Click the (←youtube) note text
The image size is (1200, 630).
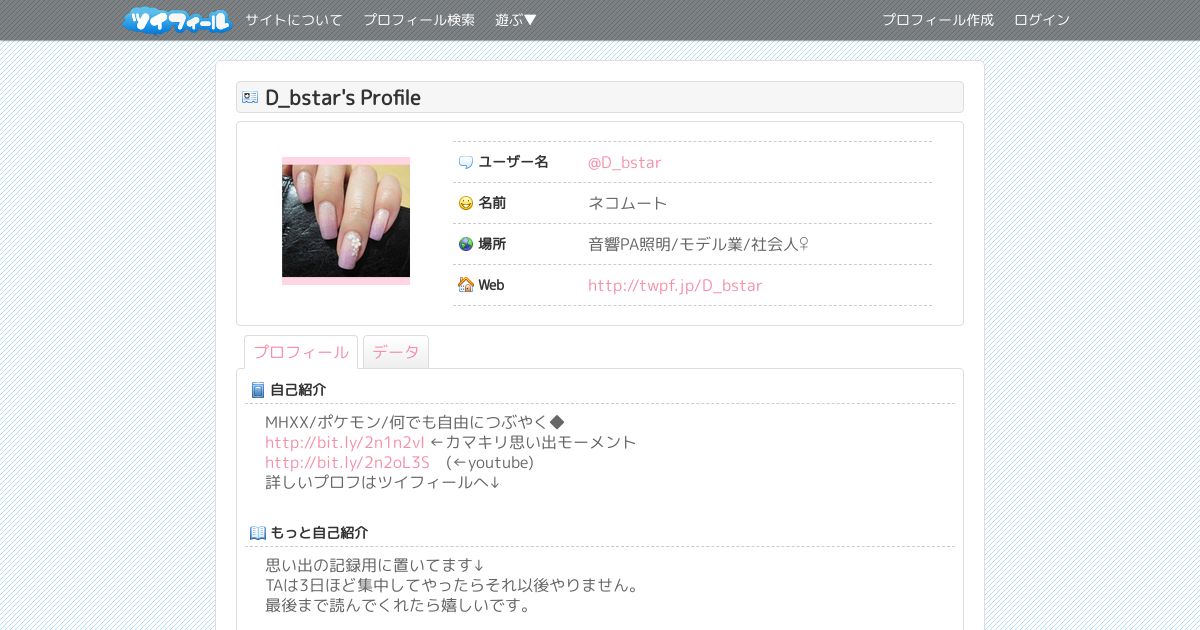(489, 462)
